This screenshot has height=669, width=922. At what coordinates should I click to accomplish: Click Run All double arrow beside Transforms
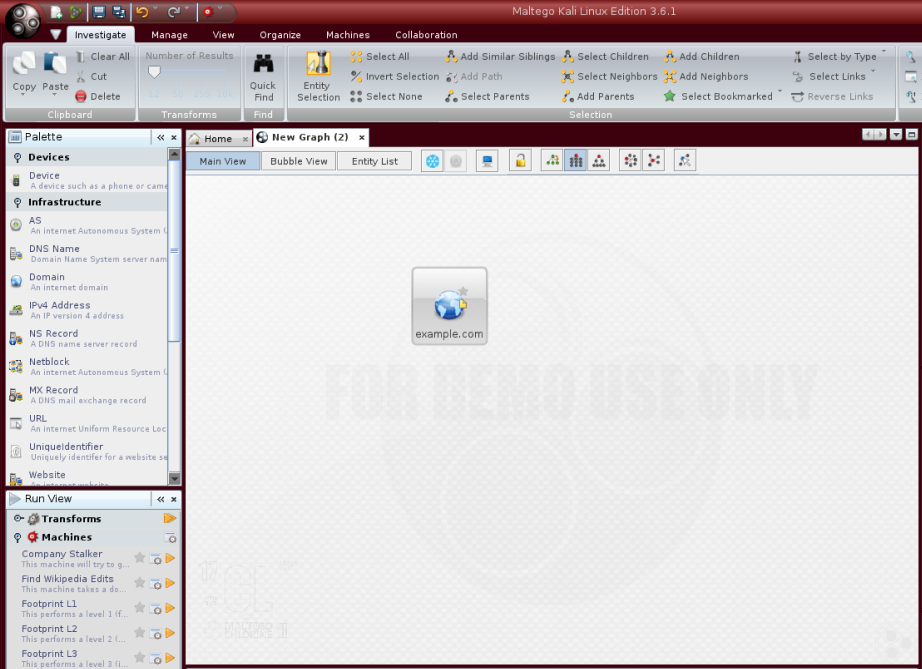(170, 519)
